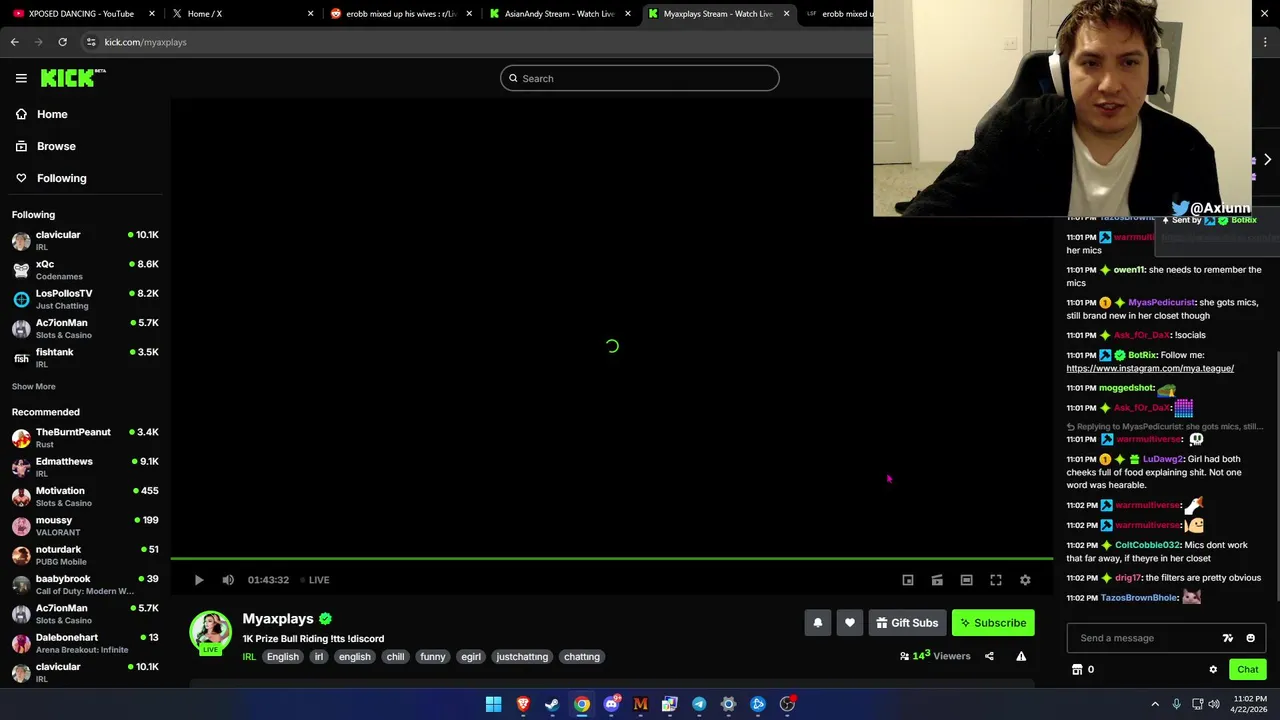1280x720 pixels.
Task: Report the stream with warning icon
Action: (1021, 656)
